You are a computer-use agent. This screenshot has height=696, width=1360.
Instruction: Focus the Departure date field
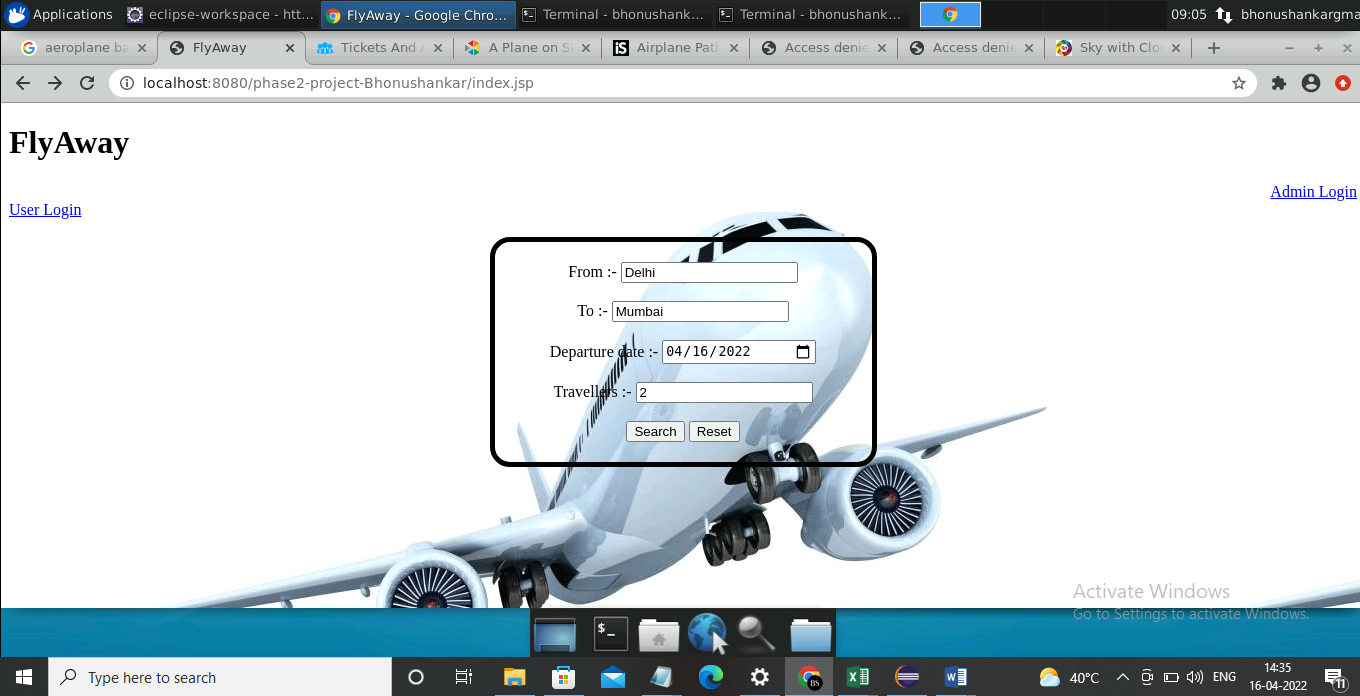pos(739,352)
